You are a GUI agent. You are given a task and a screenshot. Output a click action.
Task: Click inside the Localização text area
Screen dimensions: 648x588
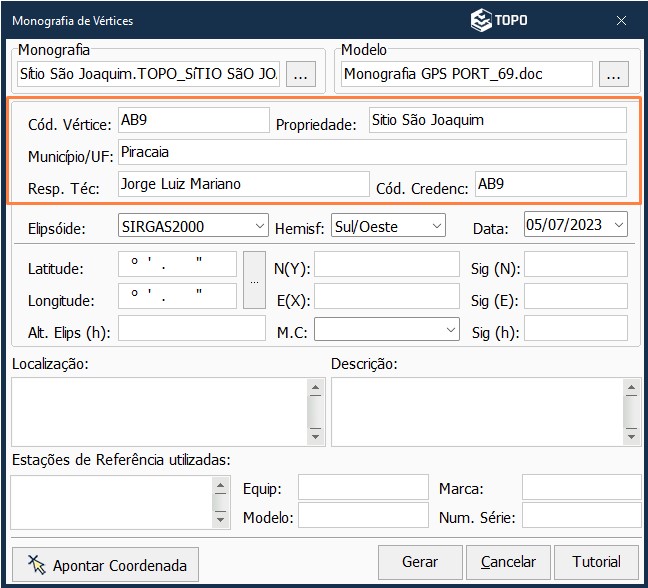160,412
